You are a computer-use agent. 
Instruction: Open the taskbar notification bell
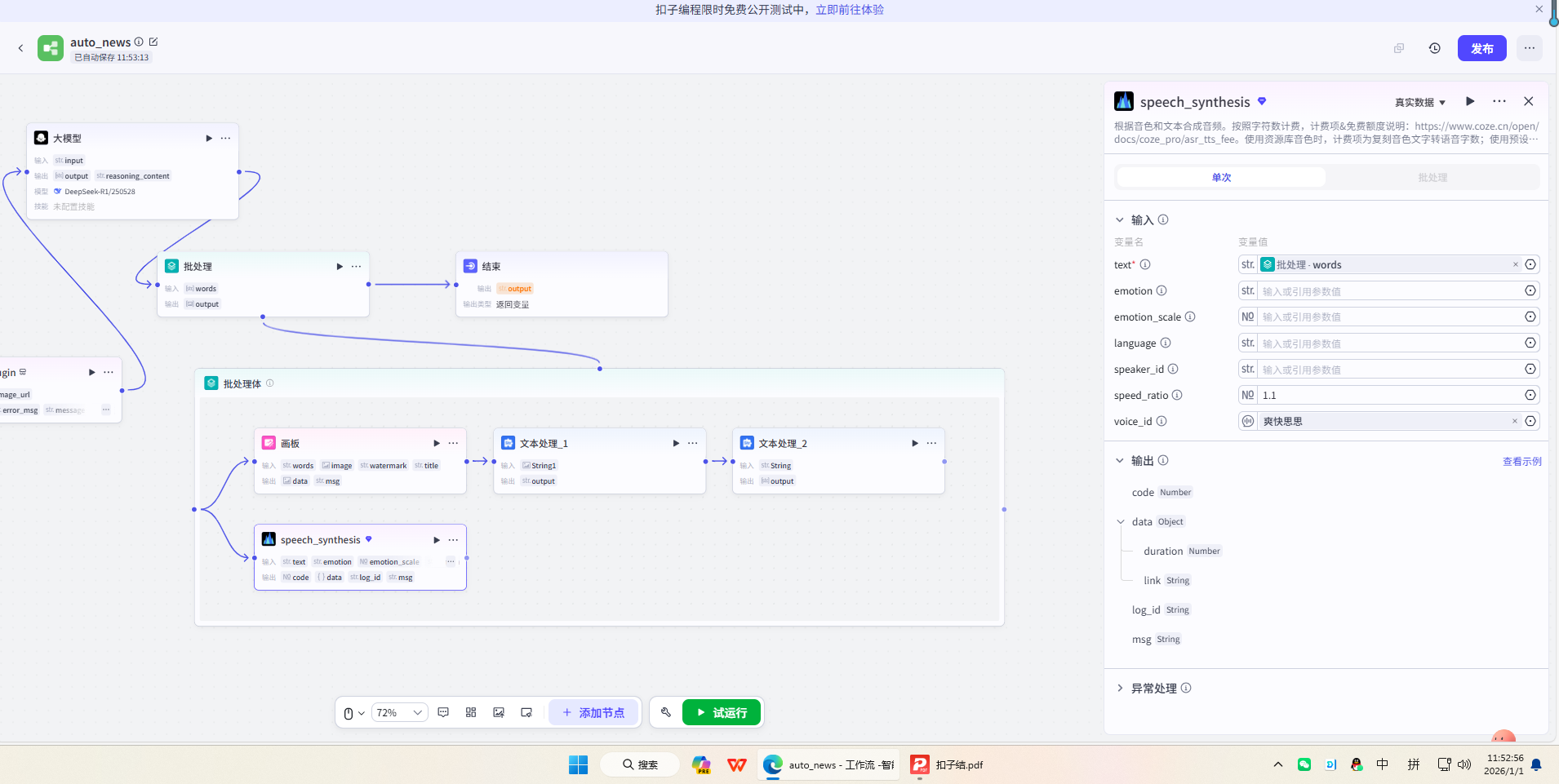coord(1536,764)
